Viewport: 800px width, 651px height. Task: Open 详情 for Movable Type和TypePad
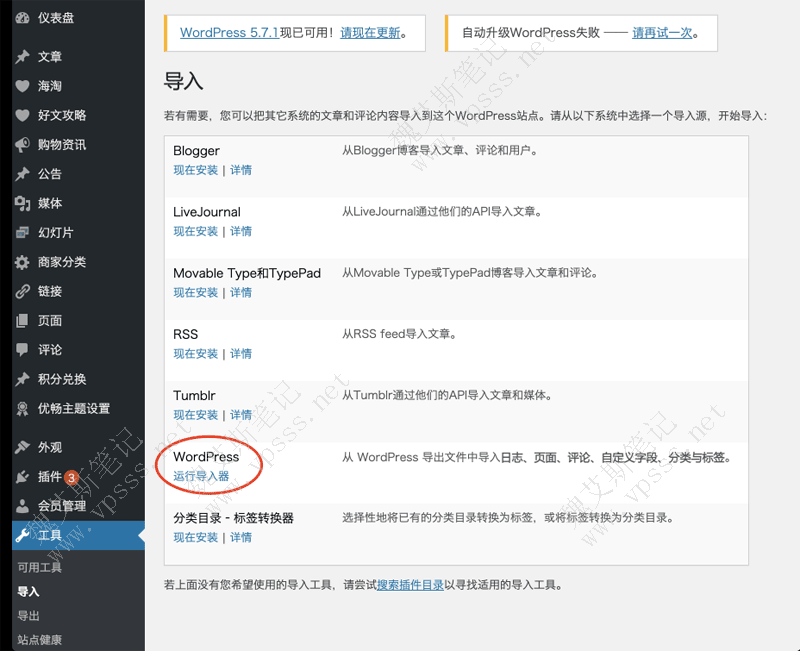coord(241,292)
